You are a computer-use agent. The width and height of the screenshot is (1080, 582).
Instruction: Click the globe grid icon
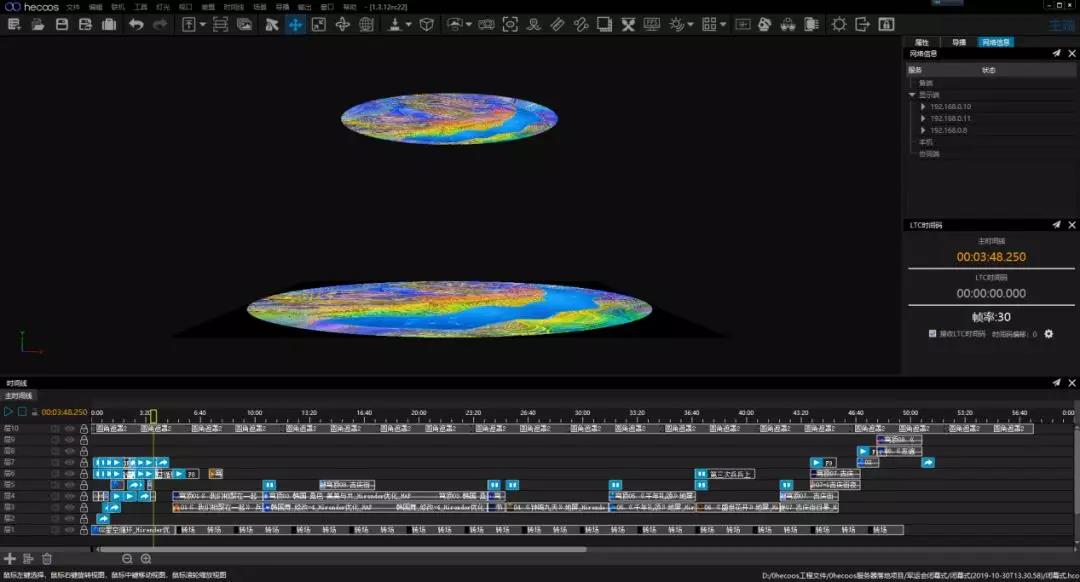point(366,25)
